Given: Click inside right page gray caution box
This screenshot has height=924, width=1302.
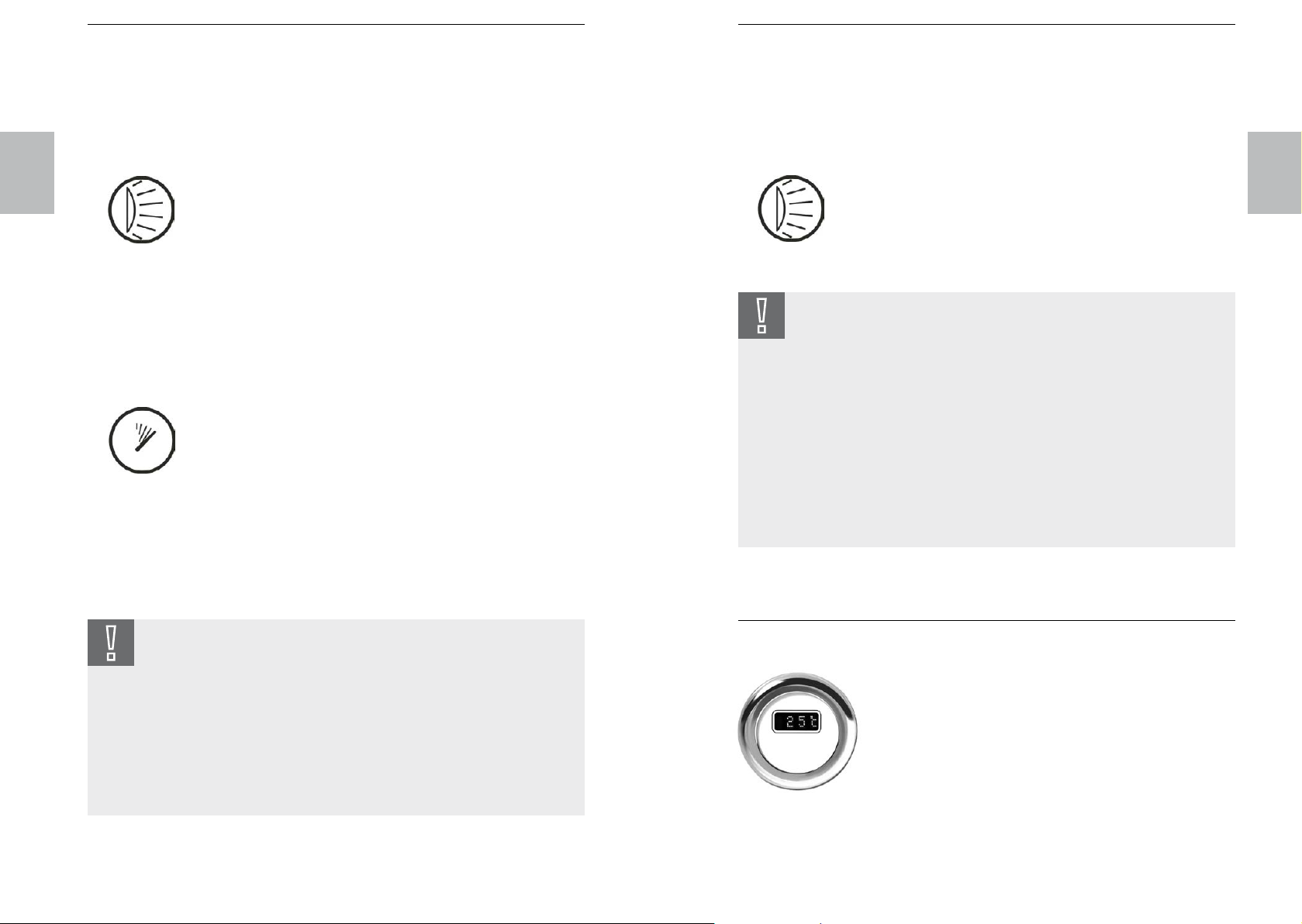Looking at the screenshot, I should (x=986, y=442).
